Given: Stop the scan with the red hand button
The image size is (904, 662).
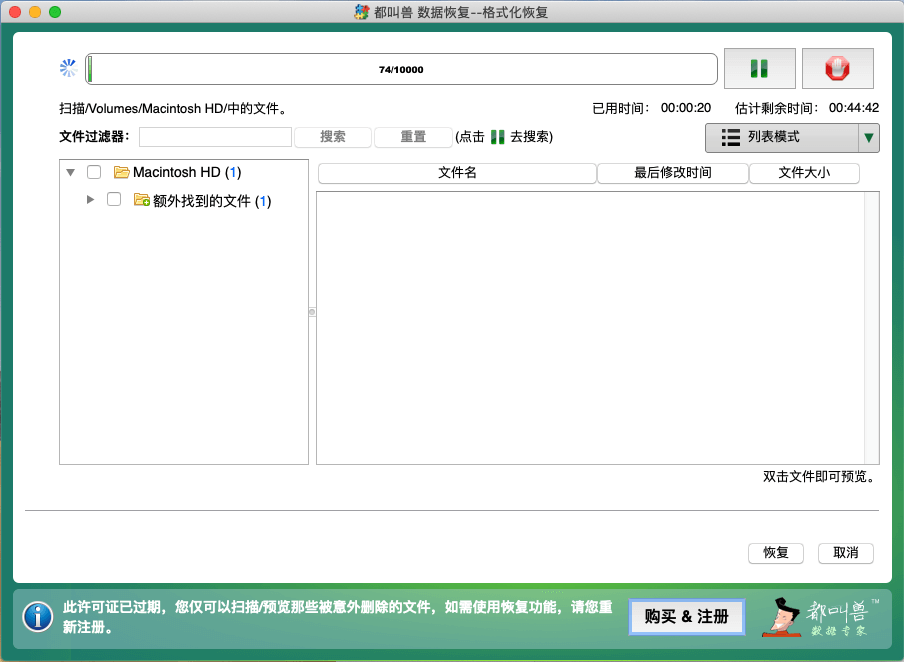Looking at the screenshot, I should click(x=837, y=69).
